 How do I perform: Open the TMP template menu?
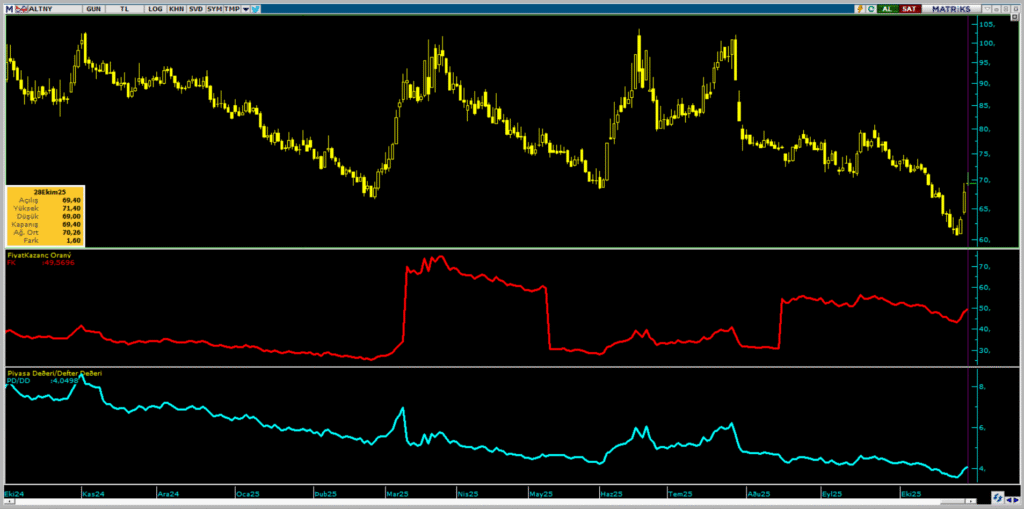[232, 8]
